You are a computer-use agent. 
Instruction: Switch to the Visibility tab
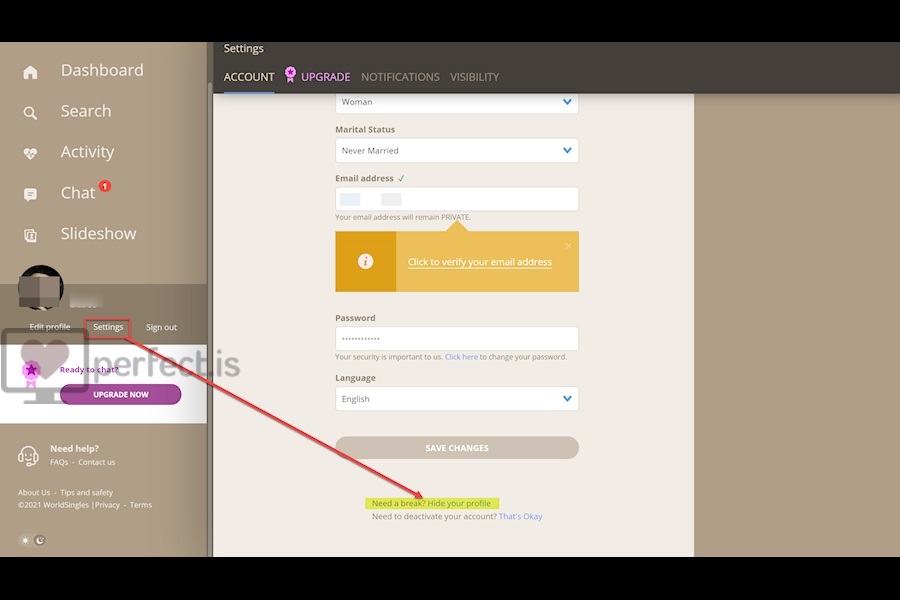474,77
